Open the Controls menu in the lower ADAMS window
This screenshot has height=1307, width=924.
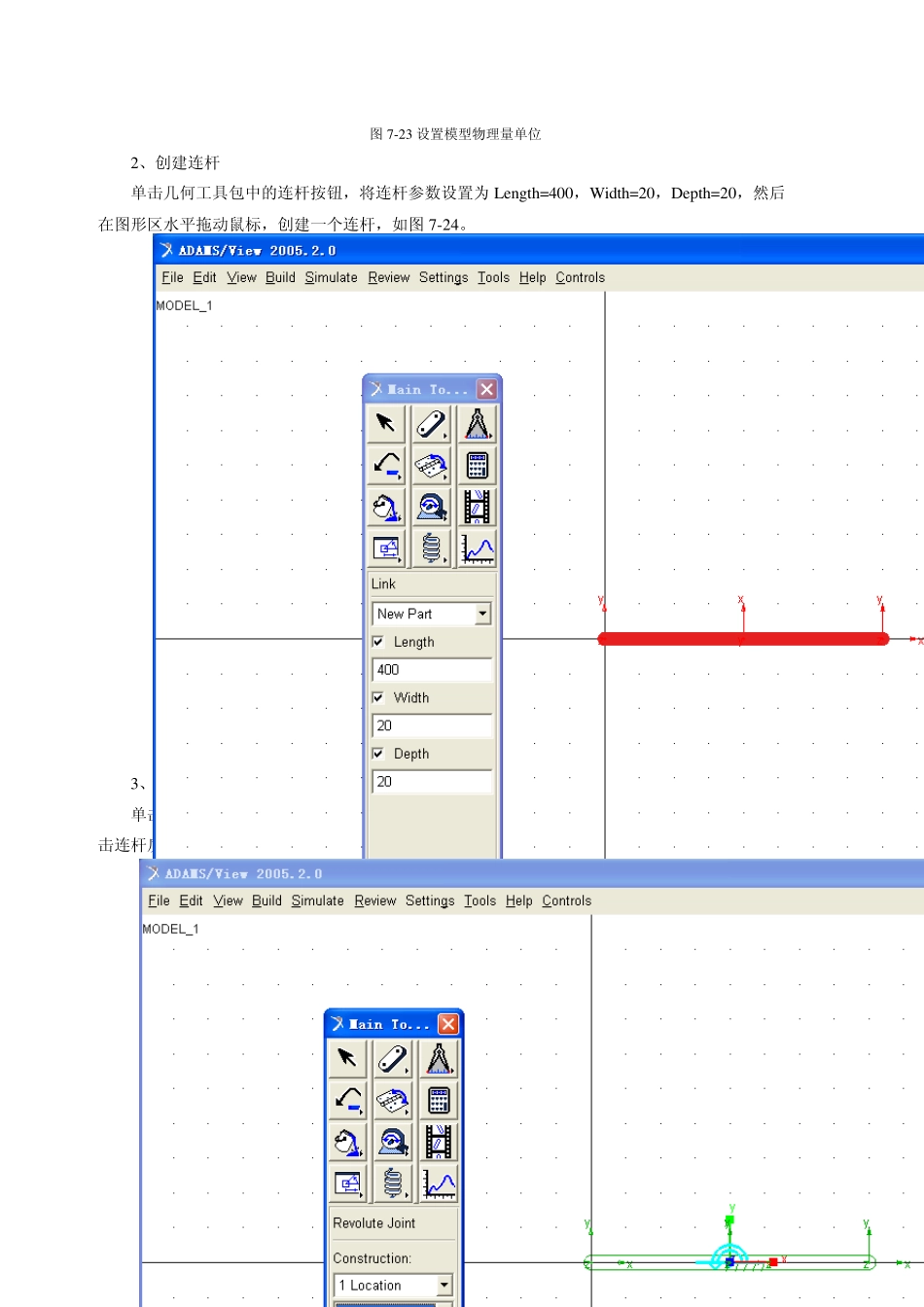click(566, 901)
